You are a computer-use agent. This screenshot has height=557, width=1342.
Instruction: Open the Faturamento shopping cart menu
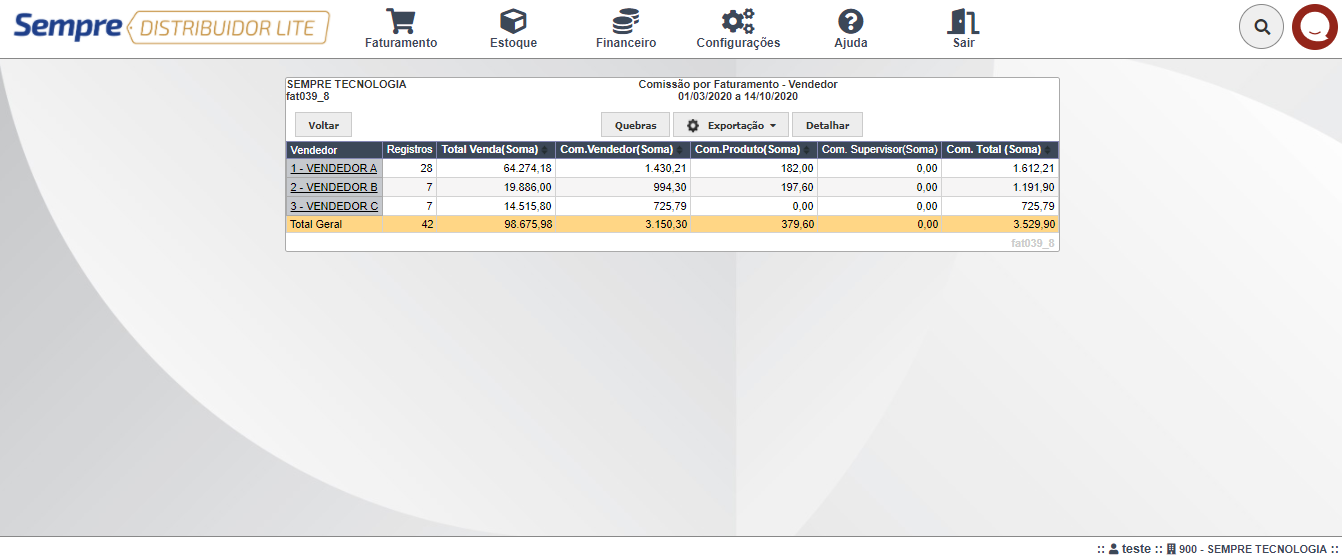pos(401,29)
